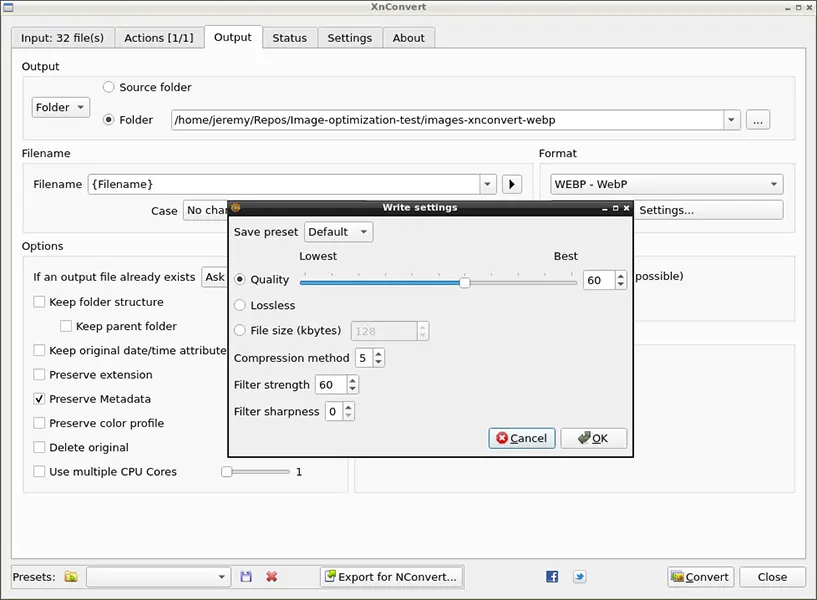Go to the Status tab
Viewport: 817px width, 600px height.
290,38
